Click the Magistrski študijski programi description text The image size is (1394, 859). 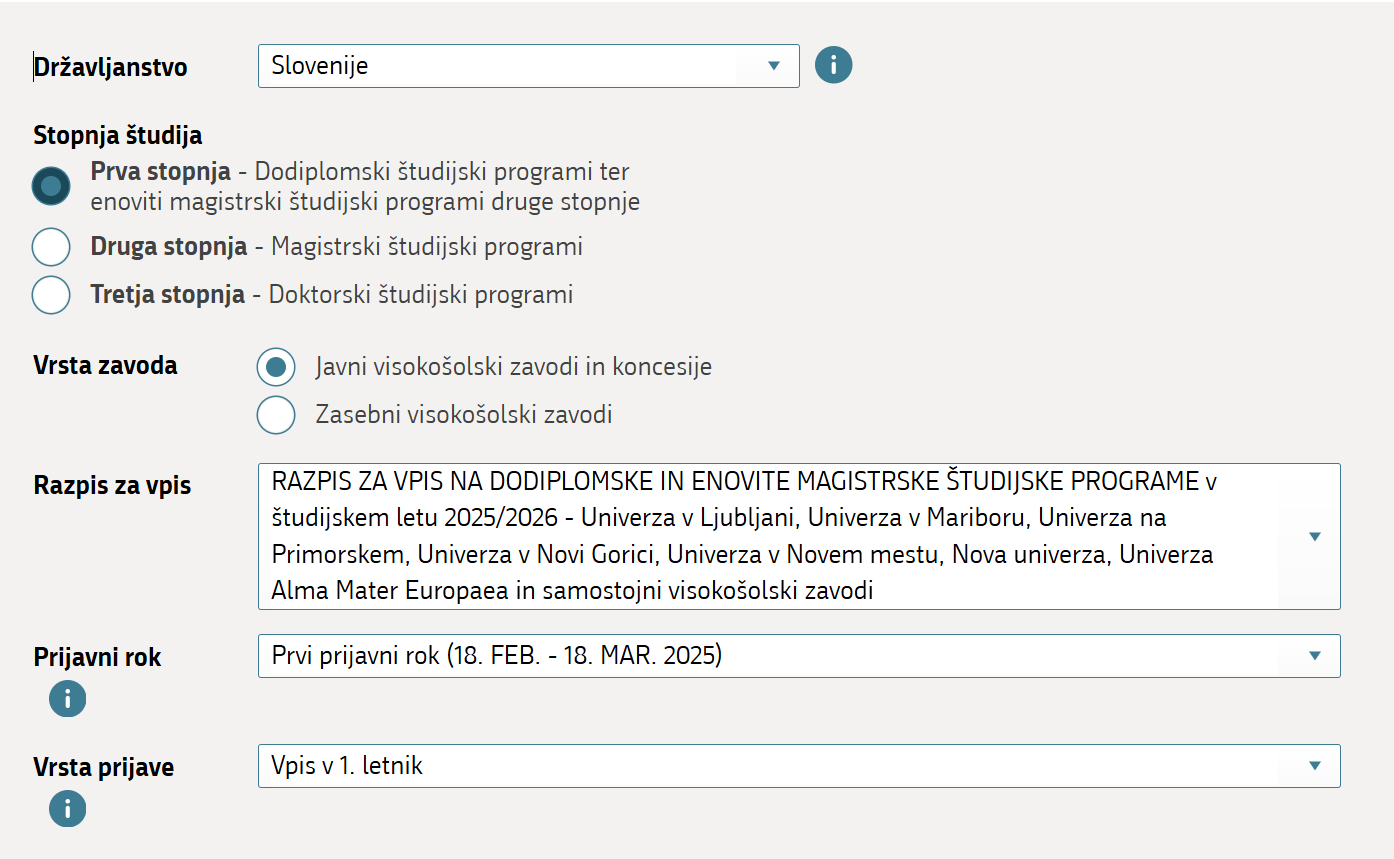[426, 247]
